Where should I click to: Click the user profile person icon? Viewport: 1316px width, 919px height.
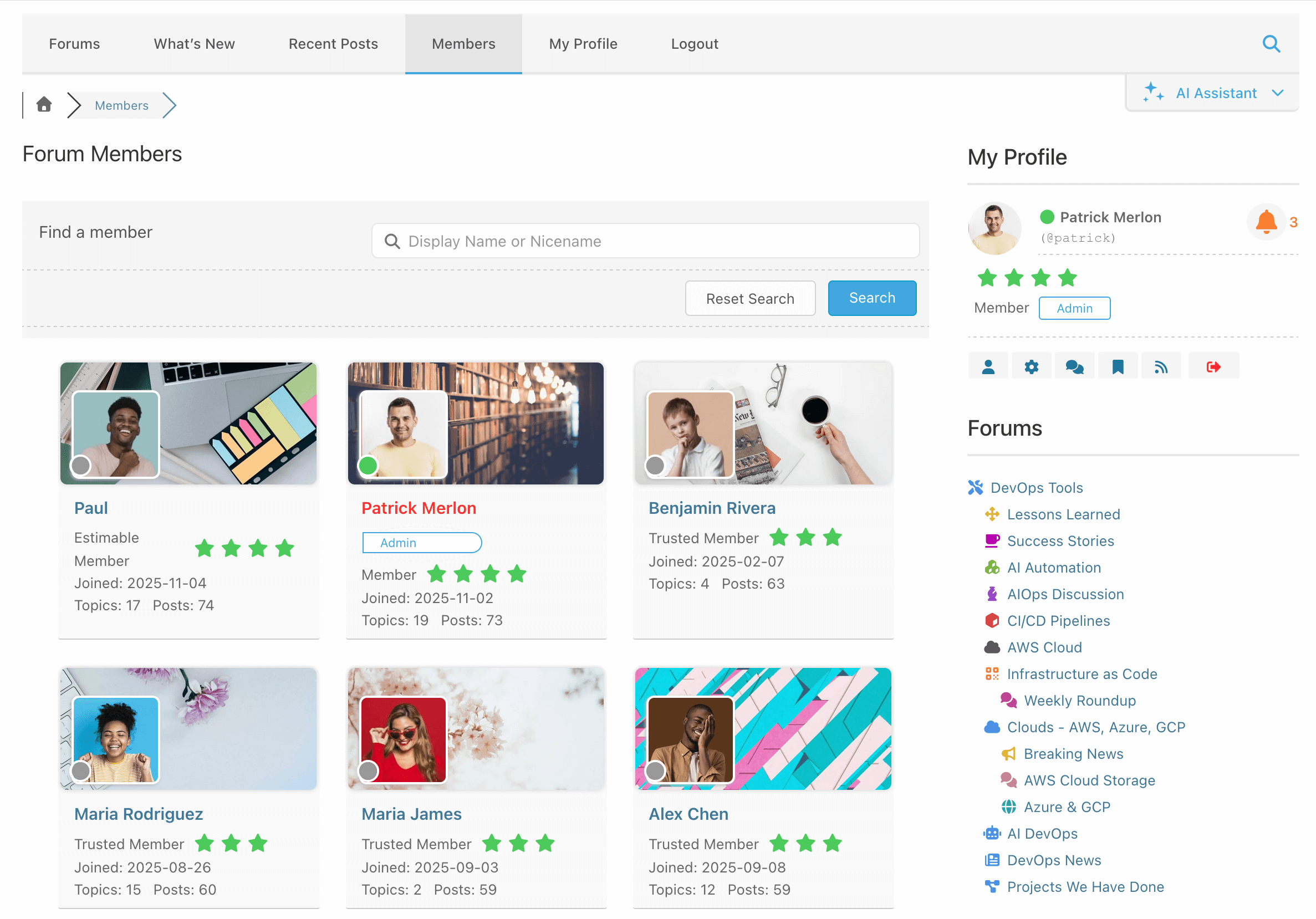click(x=988, y=365)
